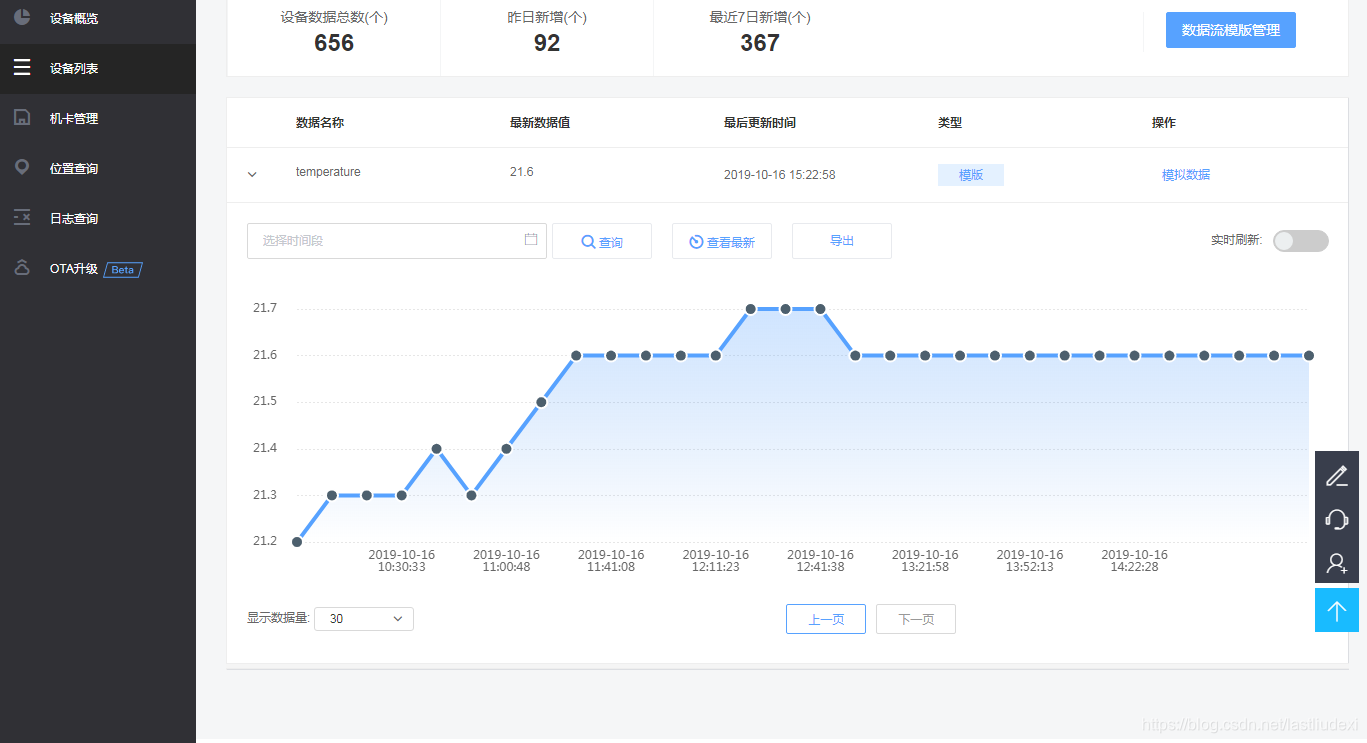Click the 数据流模版管理 button
The height and width of the screenshot is (743, 1367).
point(1231,30)
